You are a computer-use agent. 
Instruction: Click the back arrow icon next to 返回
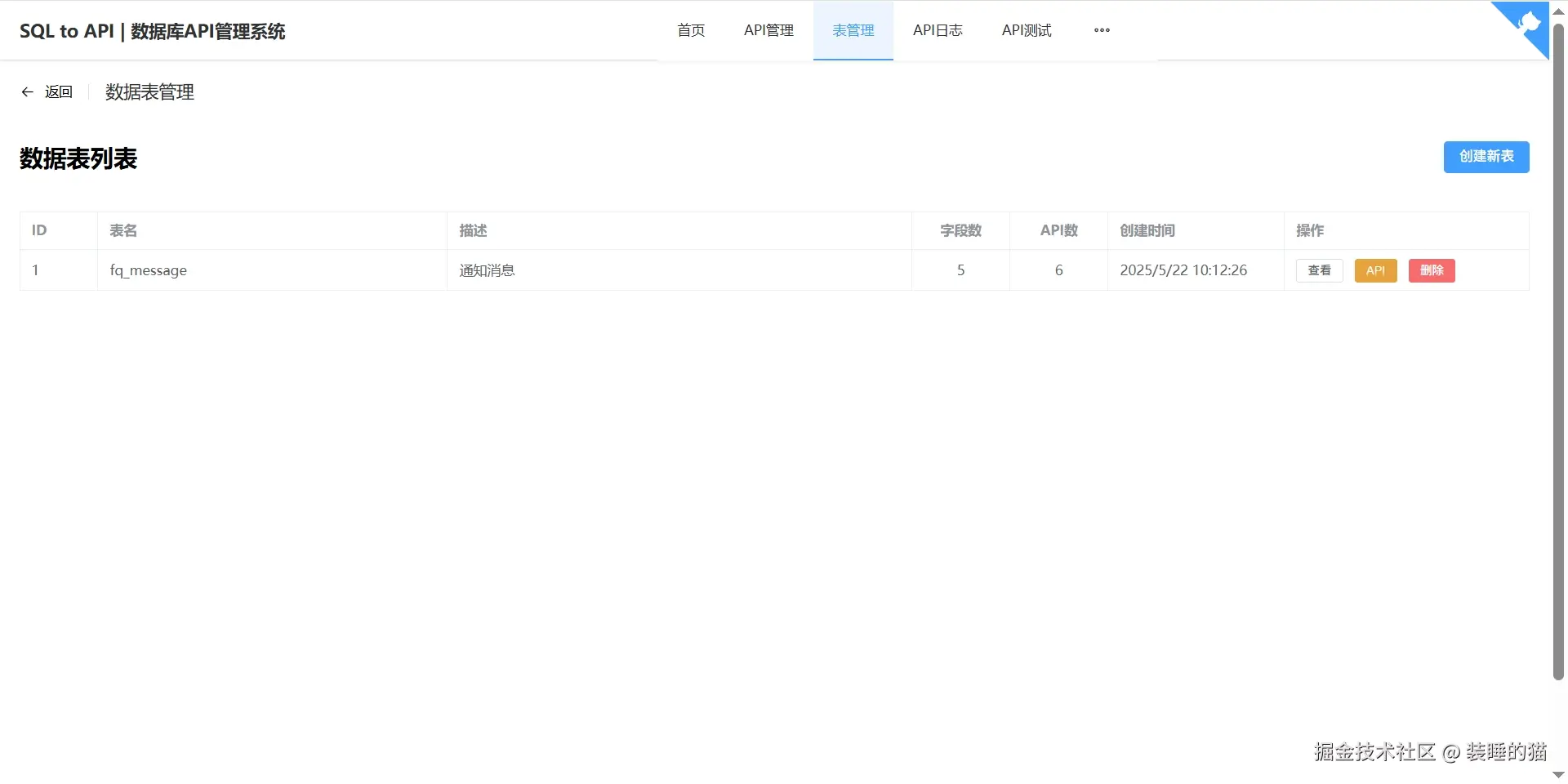coord(27,91)
